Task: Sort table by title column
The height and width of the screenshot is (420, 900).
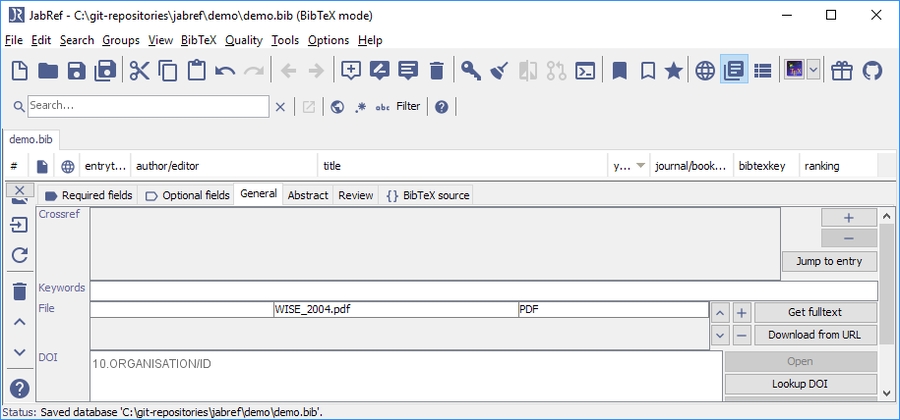Action: click(x=463, y=166)
